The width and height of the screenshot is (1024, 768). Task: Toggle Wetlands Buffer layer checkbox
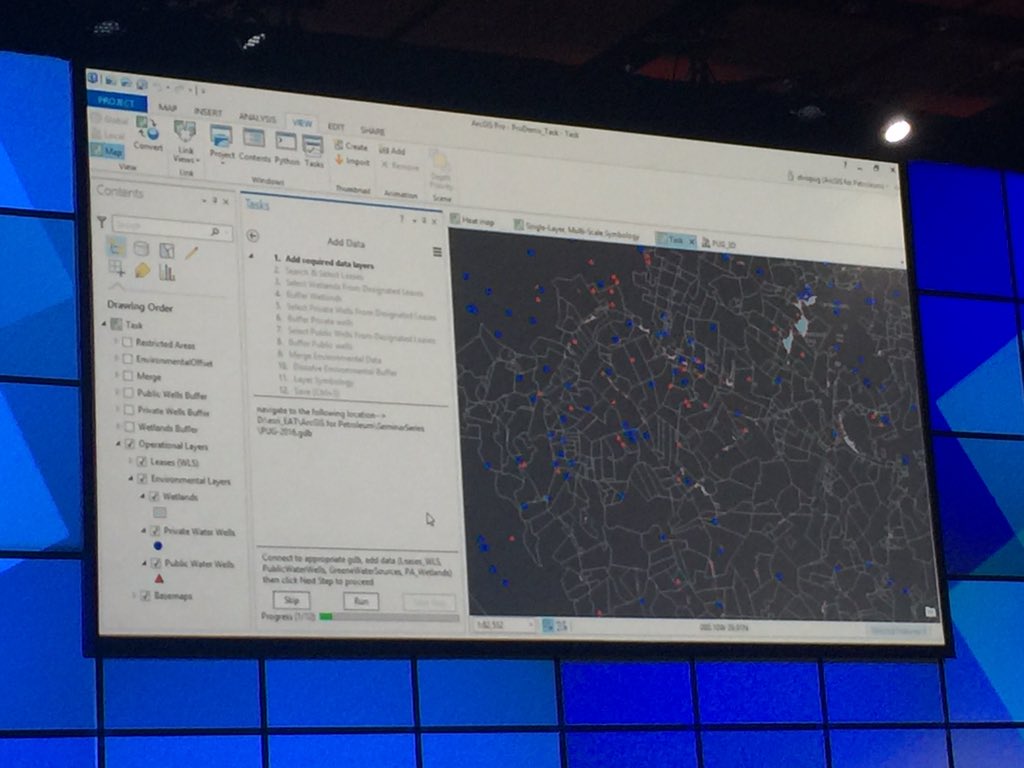[x=129, y=427]
